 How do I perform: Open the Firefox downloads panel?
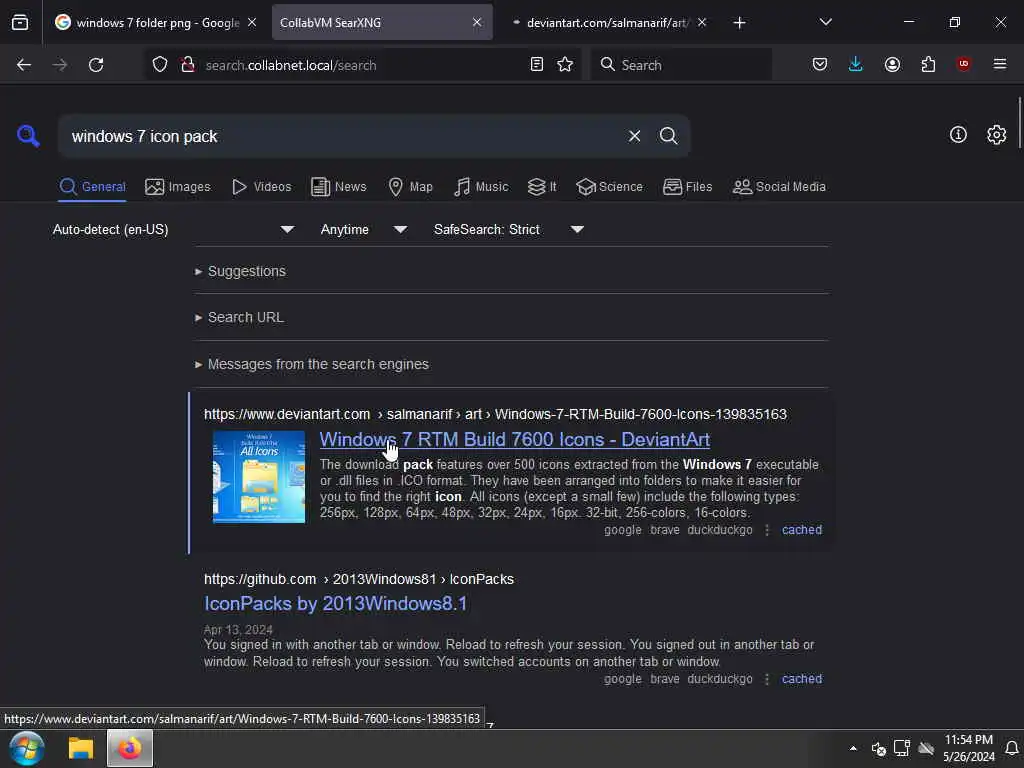(856, 64)
